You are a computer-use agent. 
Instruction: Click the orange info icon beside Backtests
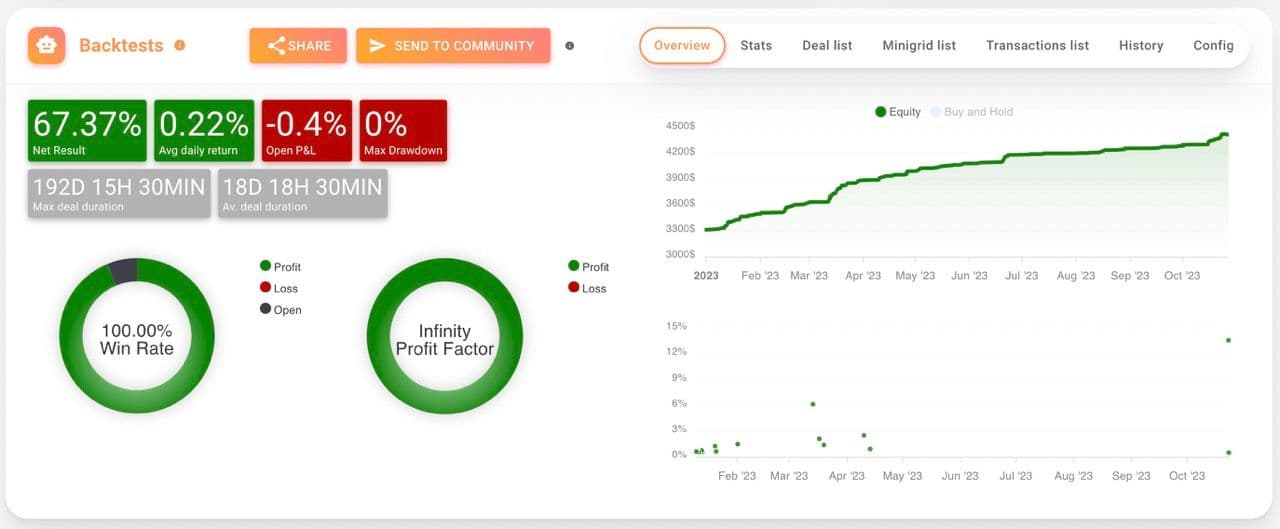point(180,45)
